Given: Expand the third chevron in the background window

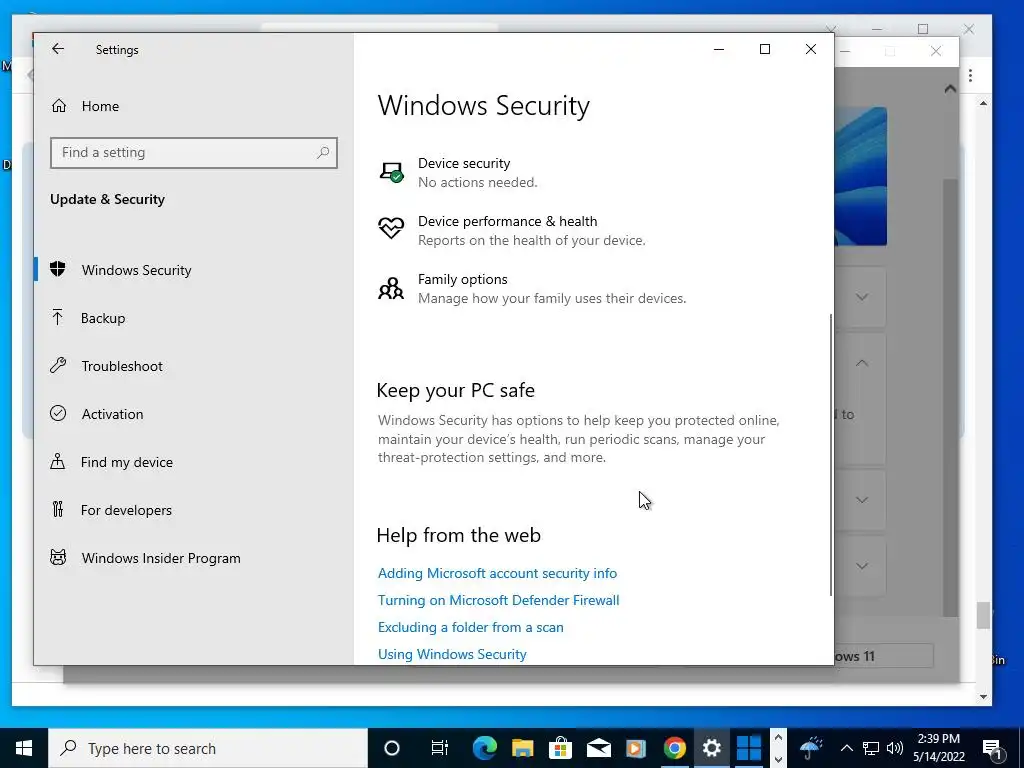Looking at the screenshot, I should coord(862,500).
